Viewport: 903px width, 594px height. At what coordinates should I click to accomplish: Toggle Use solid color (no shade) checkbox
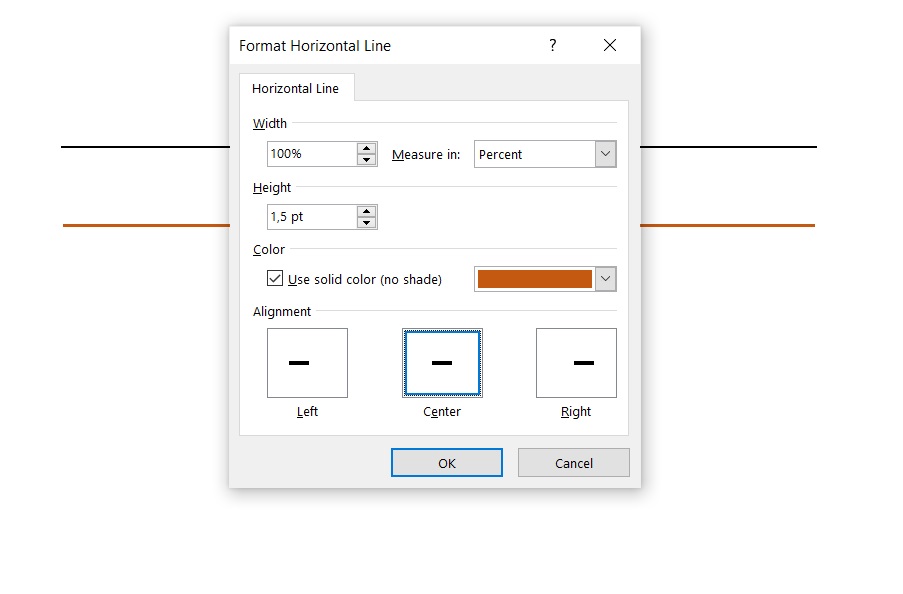click(275, 279)
